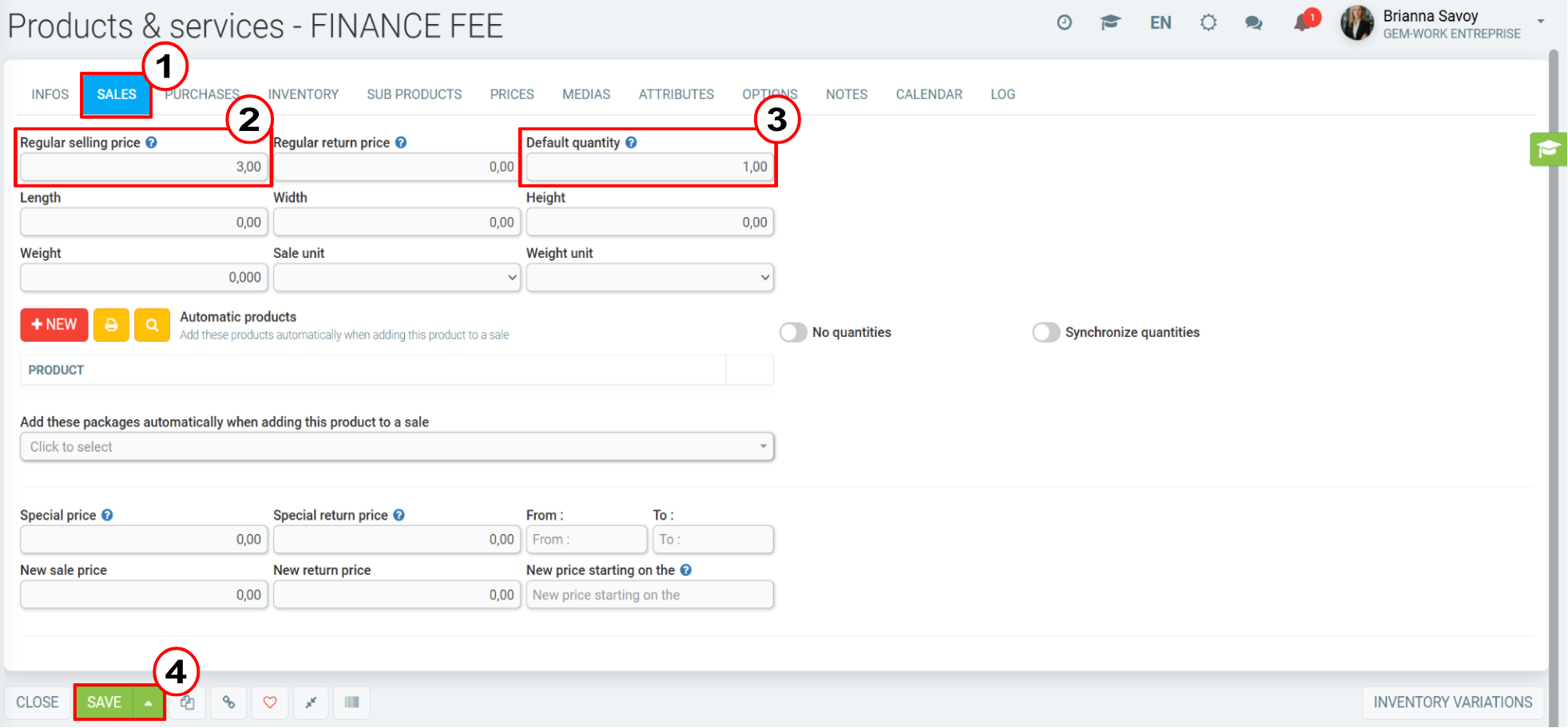1568x728 pixels.
Task: Click Regular return price help icon
Action: tap(401, 142)
